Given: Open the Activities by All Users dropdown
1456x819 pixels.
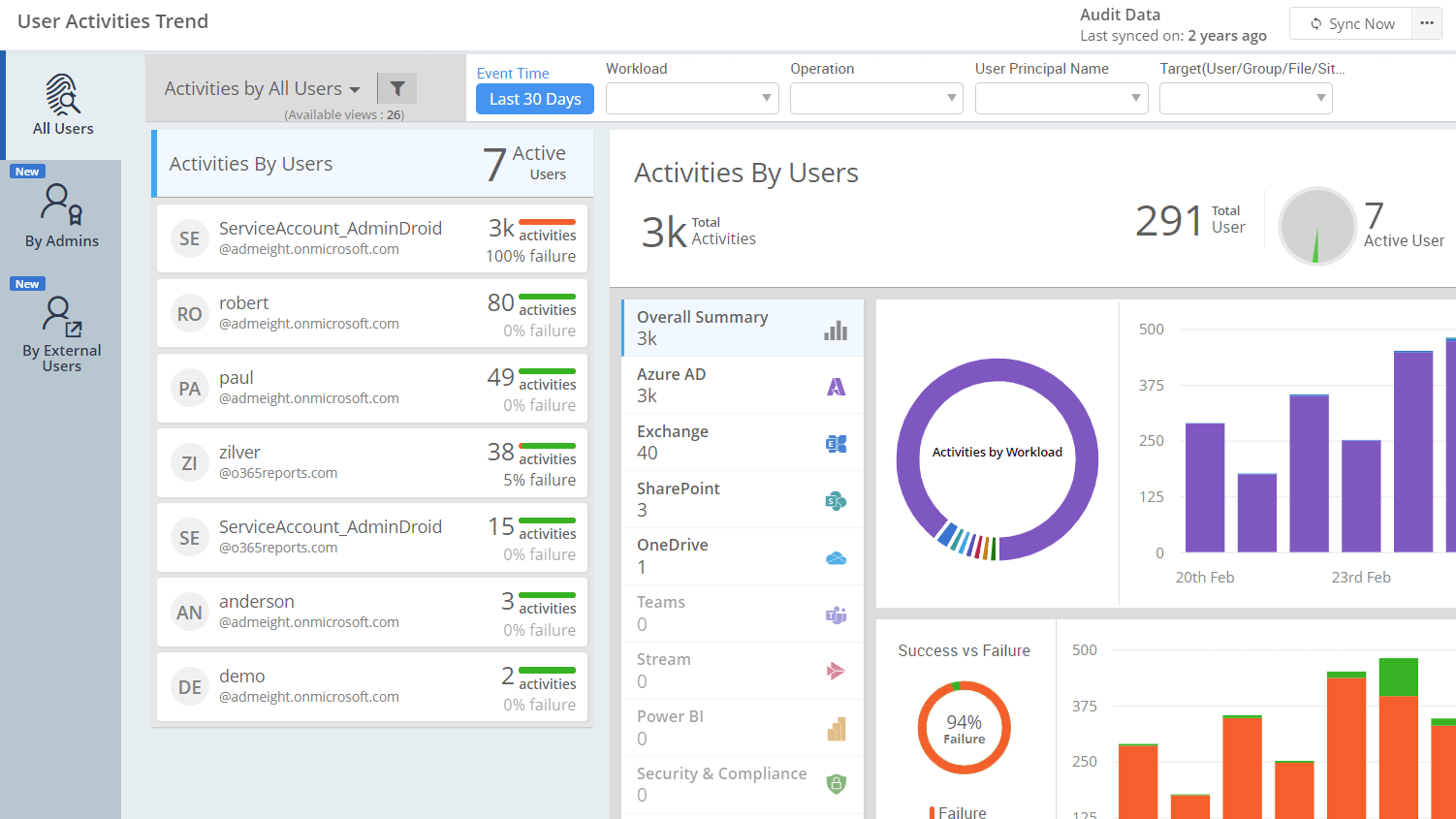Looking at the screenshot, I should (262, 87).
